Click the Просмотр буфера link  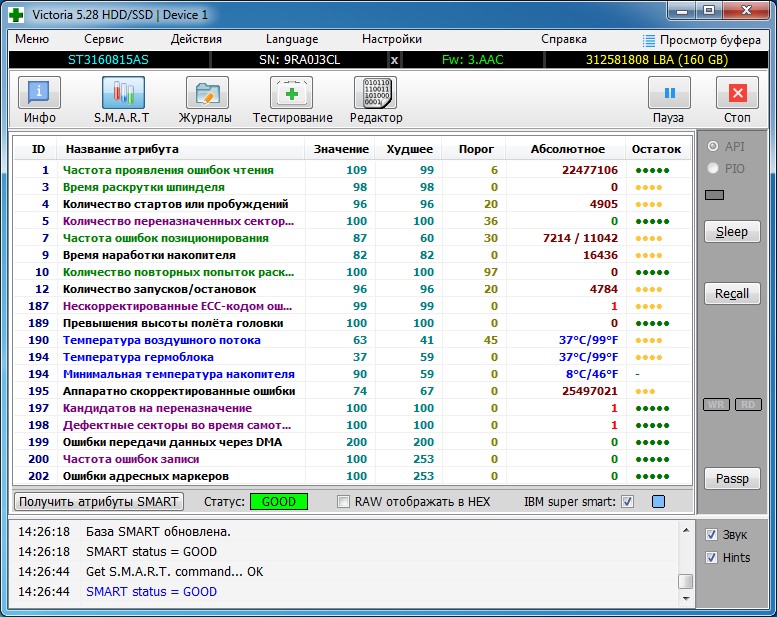710,40
